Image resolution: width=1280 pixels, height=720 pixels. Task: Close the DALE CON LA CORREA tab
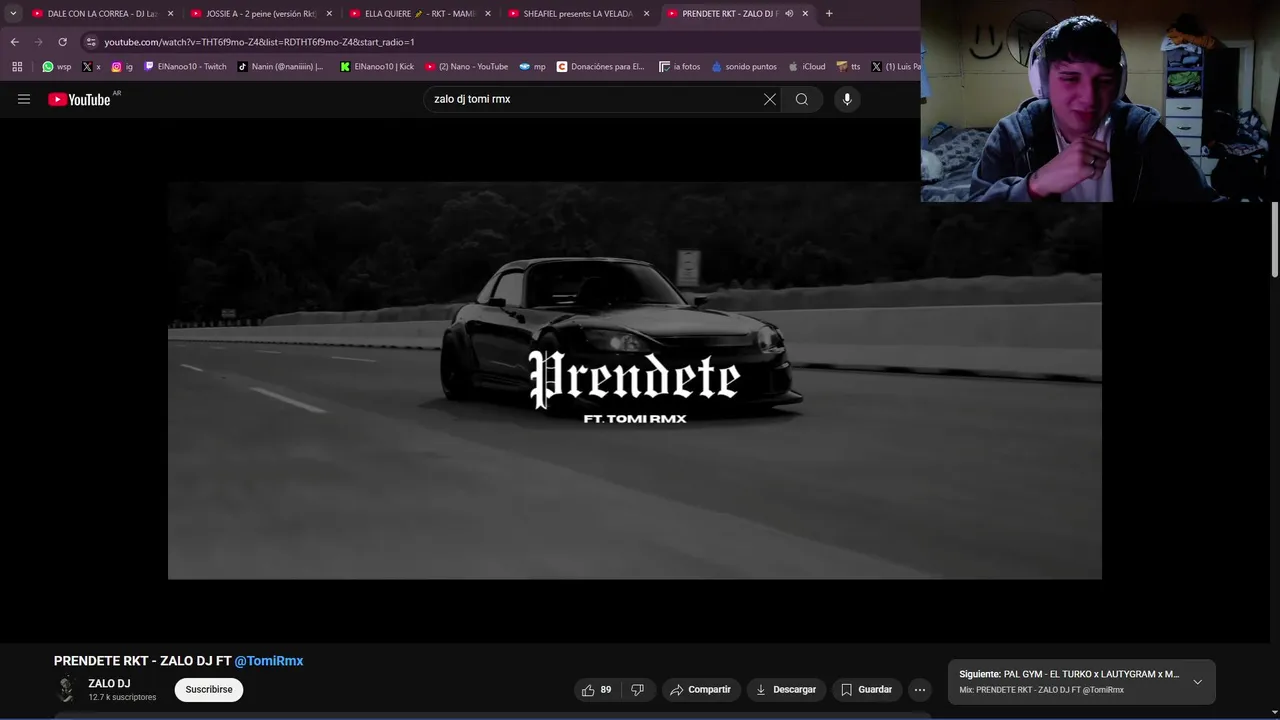[x=170, y=13]
